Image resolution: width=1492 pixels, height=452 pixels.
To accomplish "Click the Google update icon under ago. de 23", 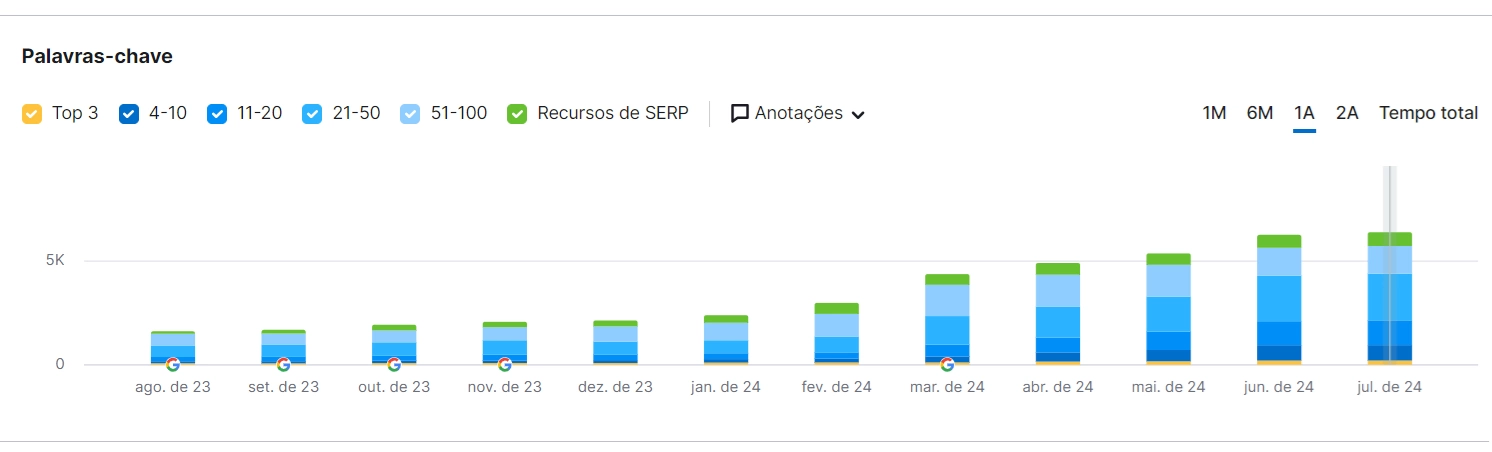I will coord(173,365).
